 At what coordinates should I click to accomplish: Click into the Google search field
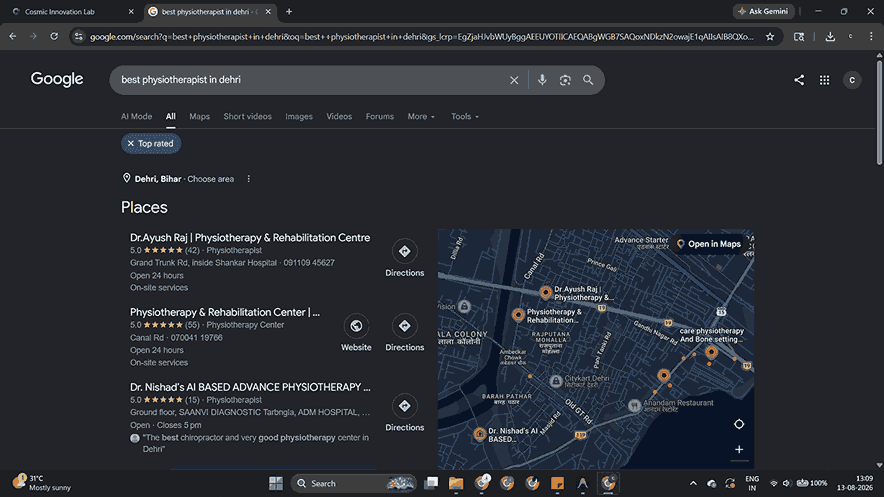coord(310,80)
